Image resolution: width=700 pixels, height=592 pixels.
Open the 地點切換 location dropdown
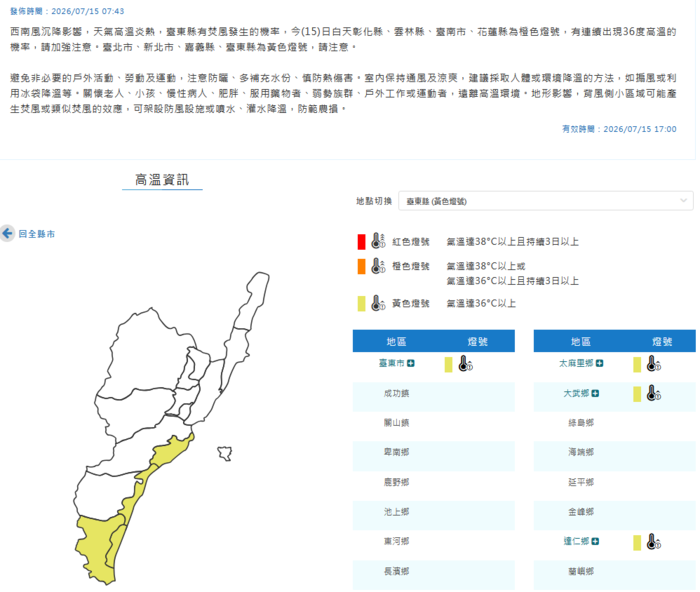(x=546, y=201)
